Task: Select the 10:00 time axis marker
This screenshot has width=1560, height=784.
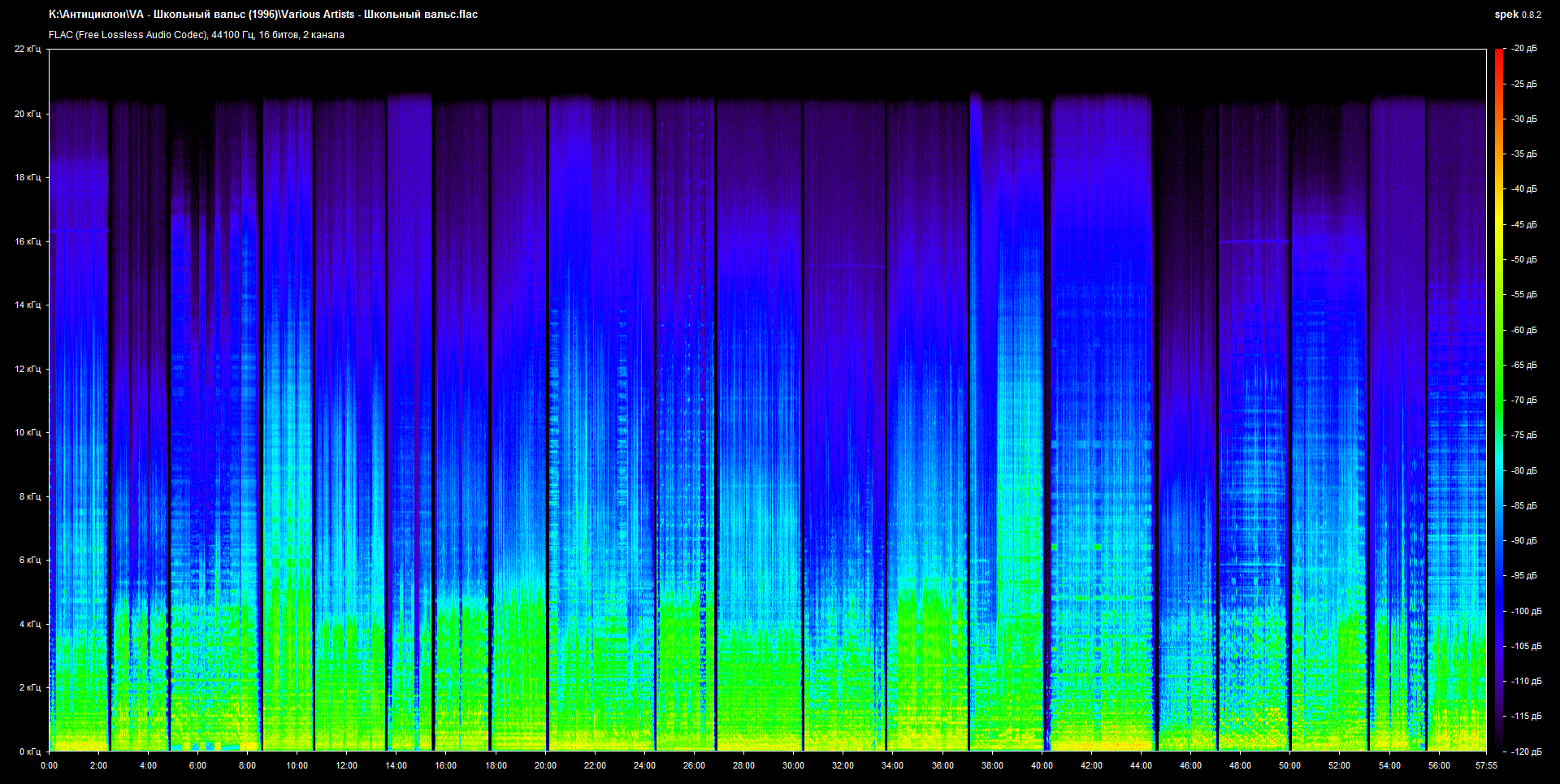Action: (297, 765)
